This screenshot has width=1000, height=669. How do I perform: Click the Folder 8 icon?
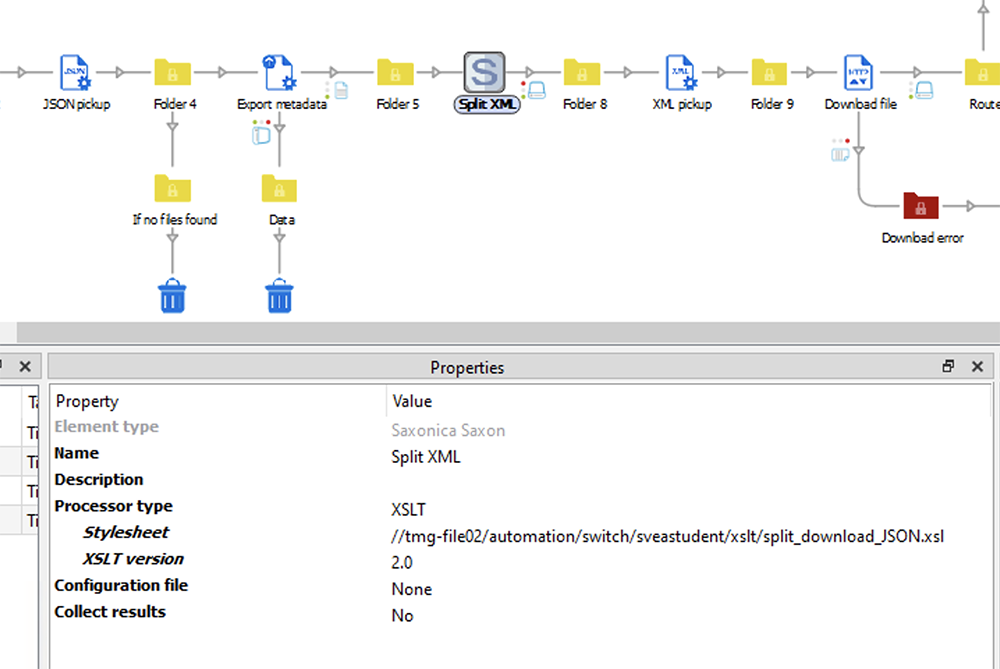(x=582, y=73)
